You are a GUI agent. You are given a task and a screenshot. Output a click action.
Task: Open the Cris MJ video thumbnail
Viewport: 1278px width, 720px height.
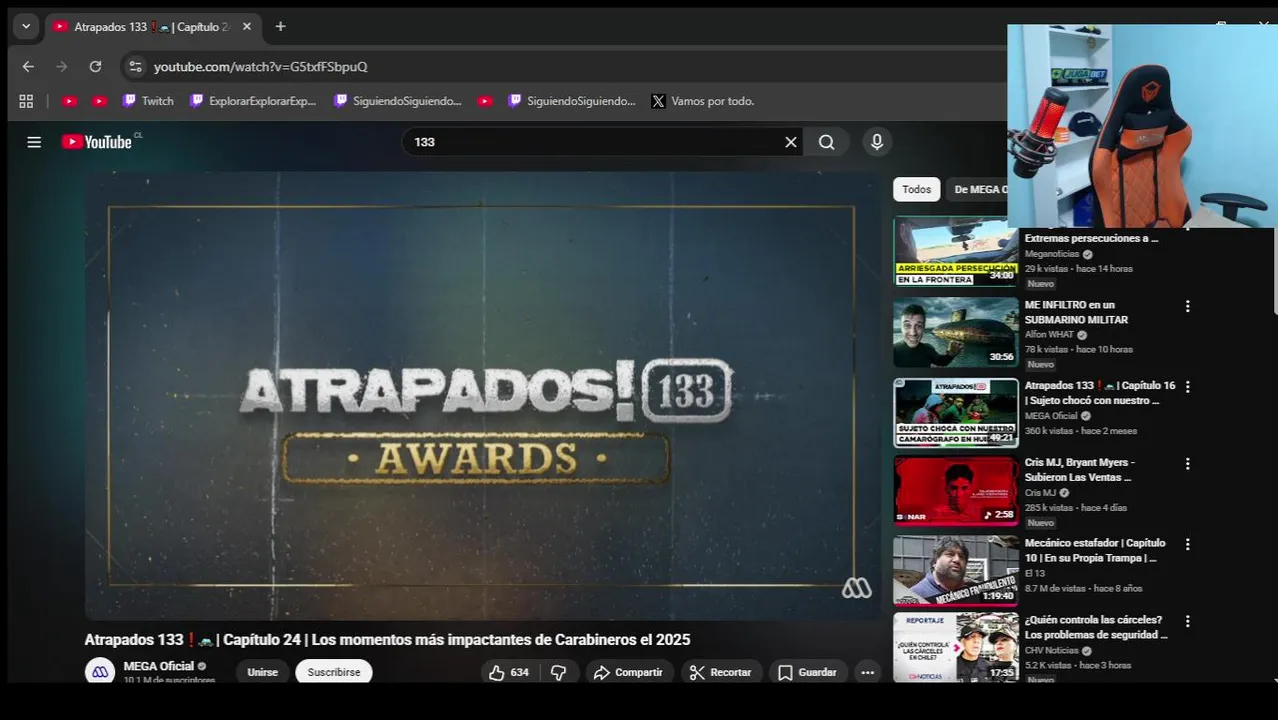pos(955,490)
